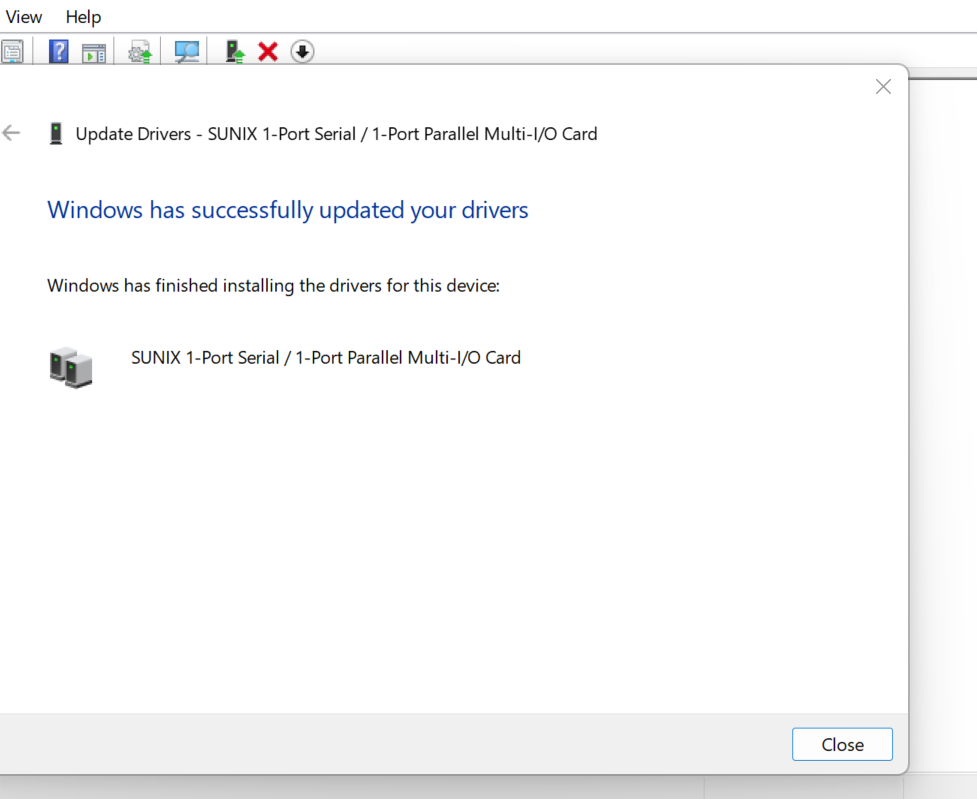Screen dimensions: 977x799
Task: Open the View menu
Action: [x=24, y=17]
